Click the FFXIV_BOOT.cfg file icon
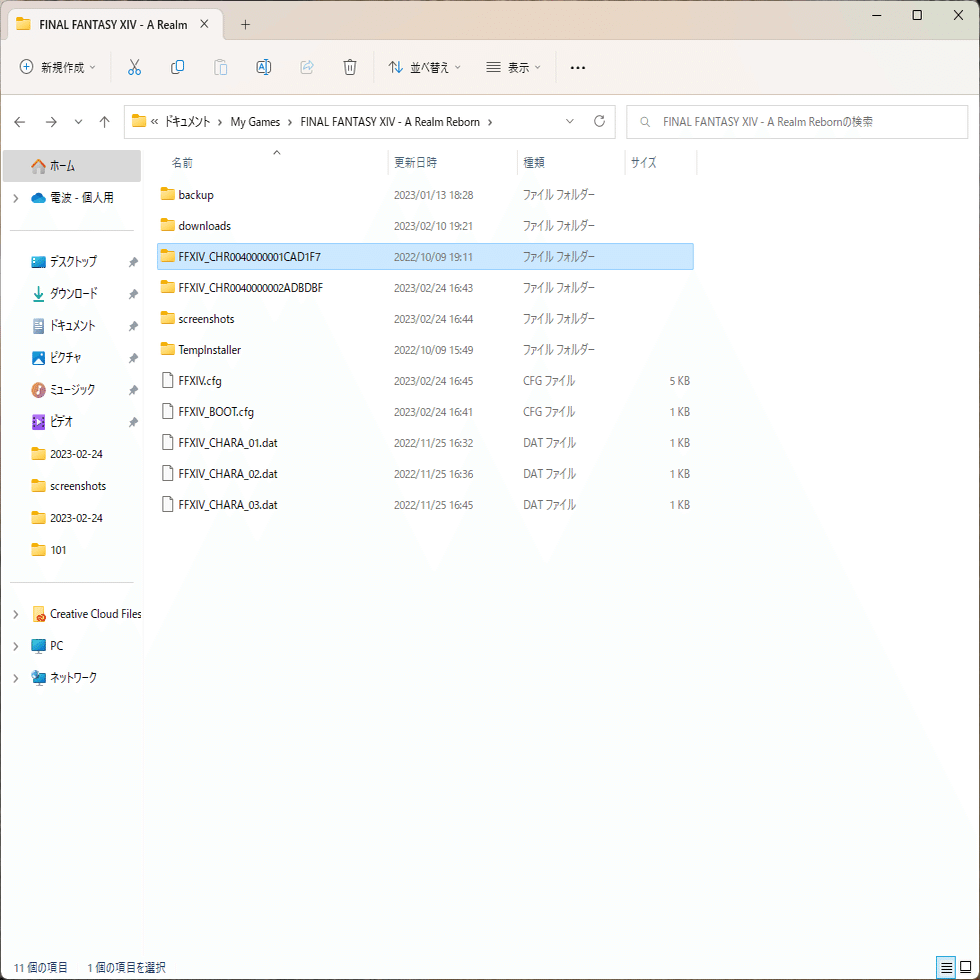 pyautogui.click(x=168, y=411)
